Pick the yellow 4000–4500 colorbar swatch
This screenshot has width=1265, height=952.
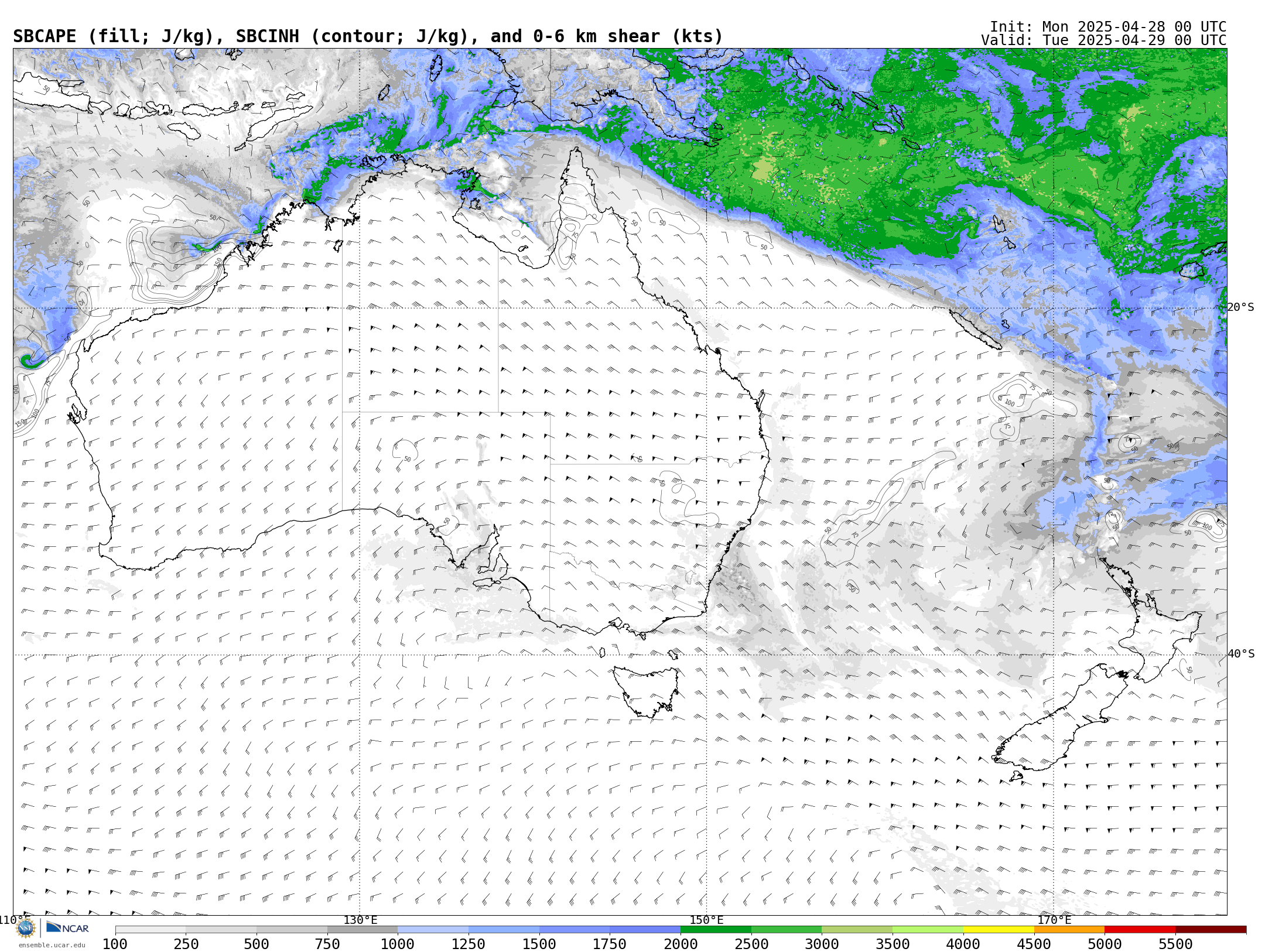pos(999,930)
